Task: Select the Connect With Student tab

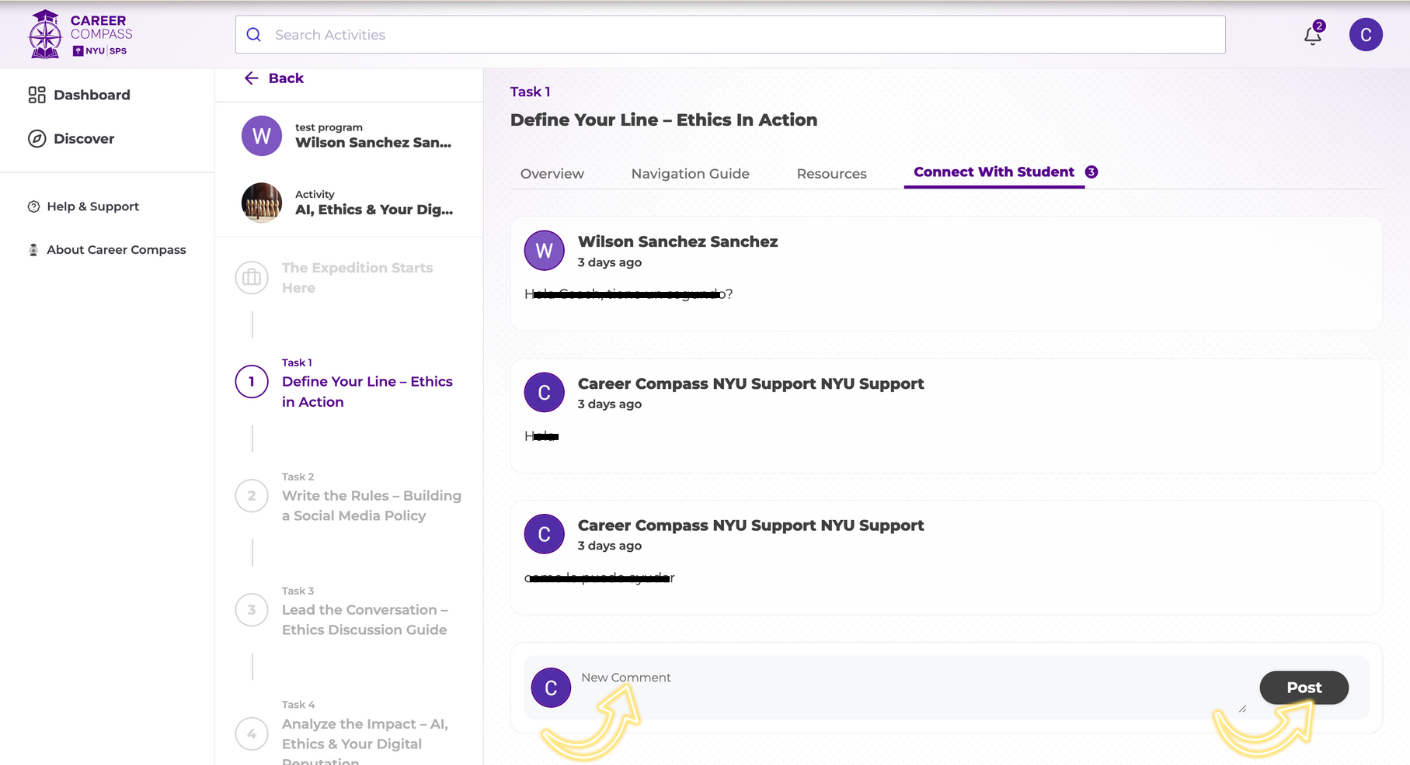Action: 994,172
